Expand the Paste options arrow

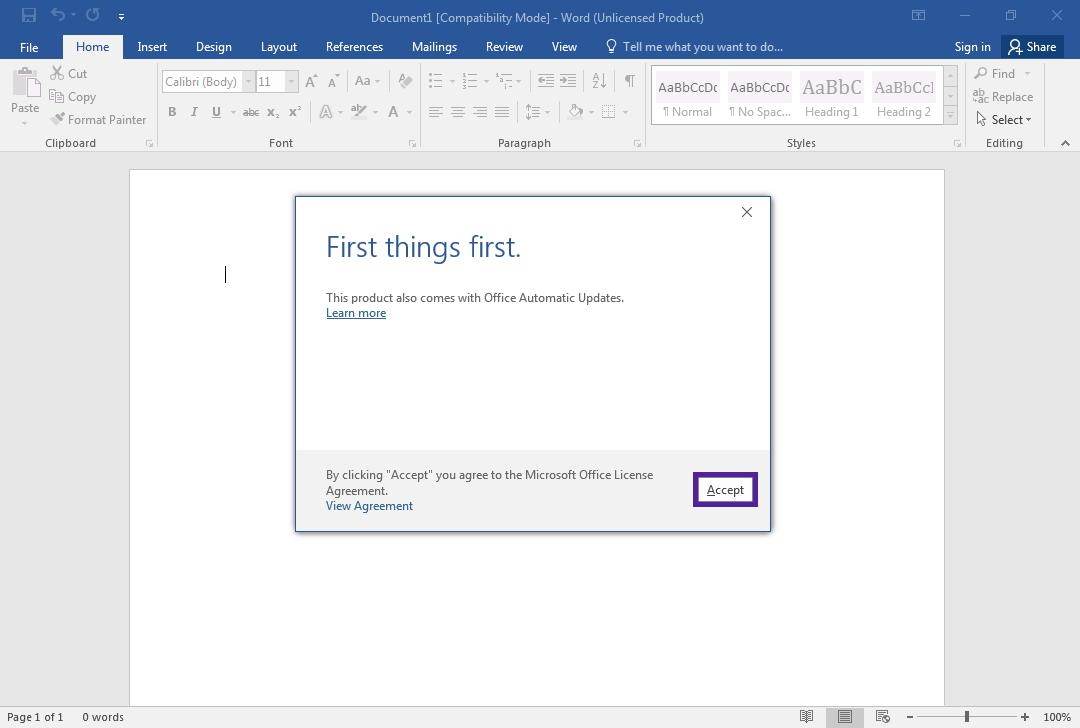(x=25, y=123)
